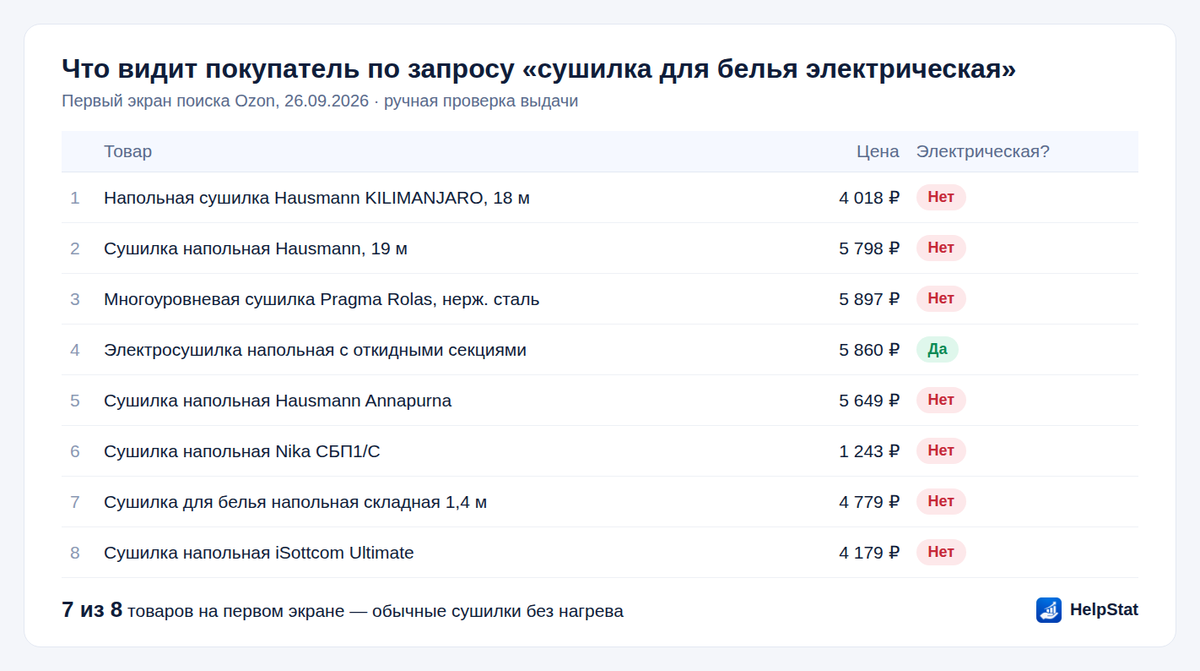Click the bold "7 из 8" summary text
Viewport: 1200px width, 671px height.
click(x=92, y=610)
